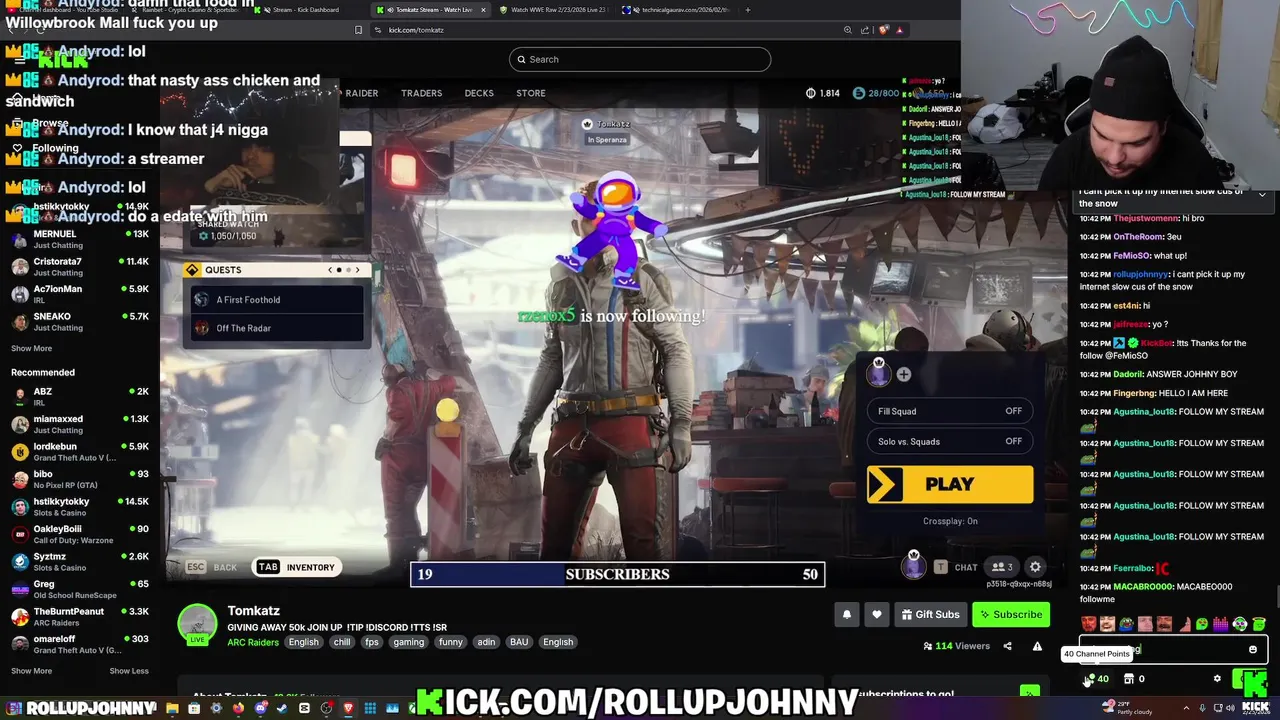Click the Brave browser taskbar icon
Image resolution: width=1280 pixels, height=720 pixels.
[x=348, y=709]
